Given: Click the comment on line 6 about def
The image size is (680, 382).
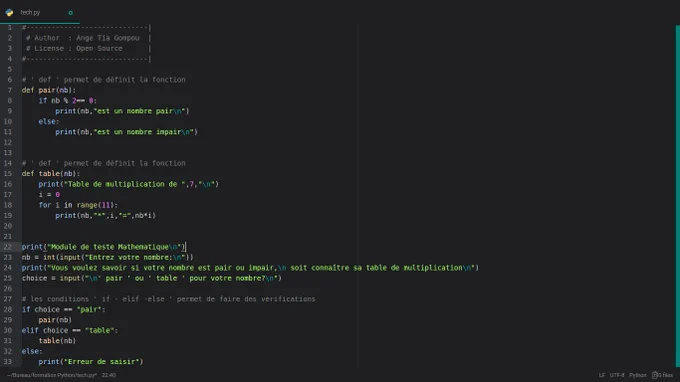Looking at the screenshot, I should pyautogui.click(x=104, y=80).
